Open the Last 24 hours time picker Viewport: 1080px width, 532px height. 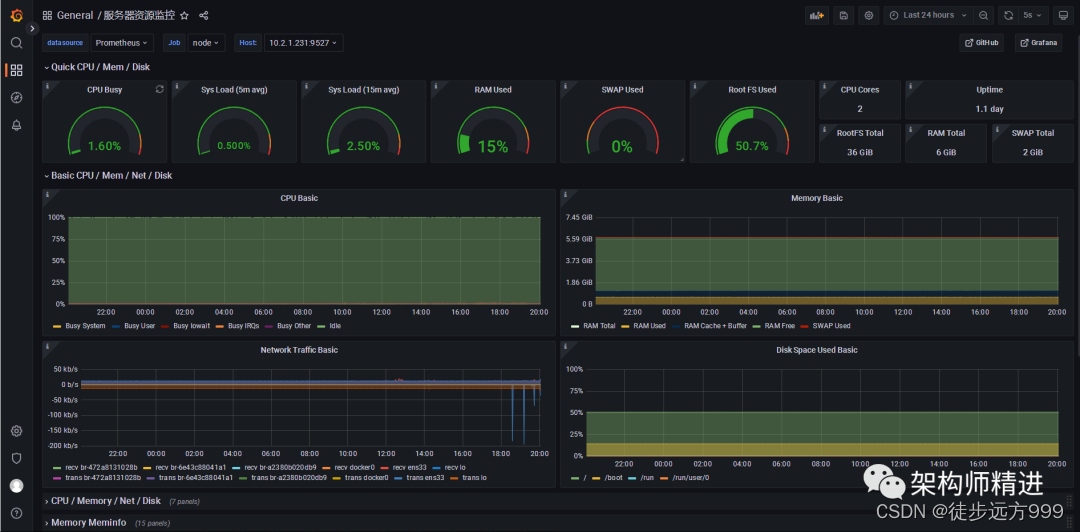(x=928, y=15)
